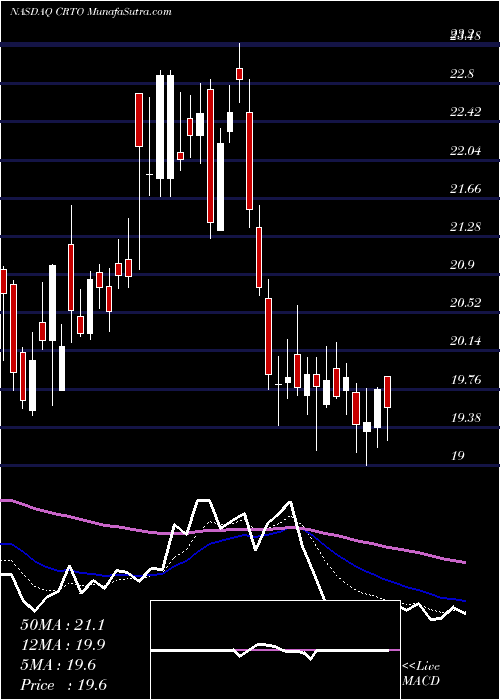Click the <<Live MACD label

421,673
